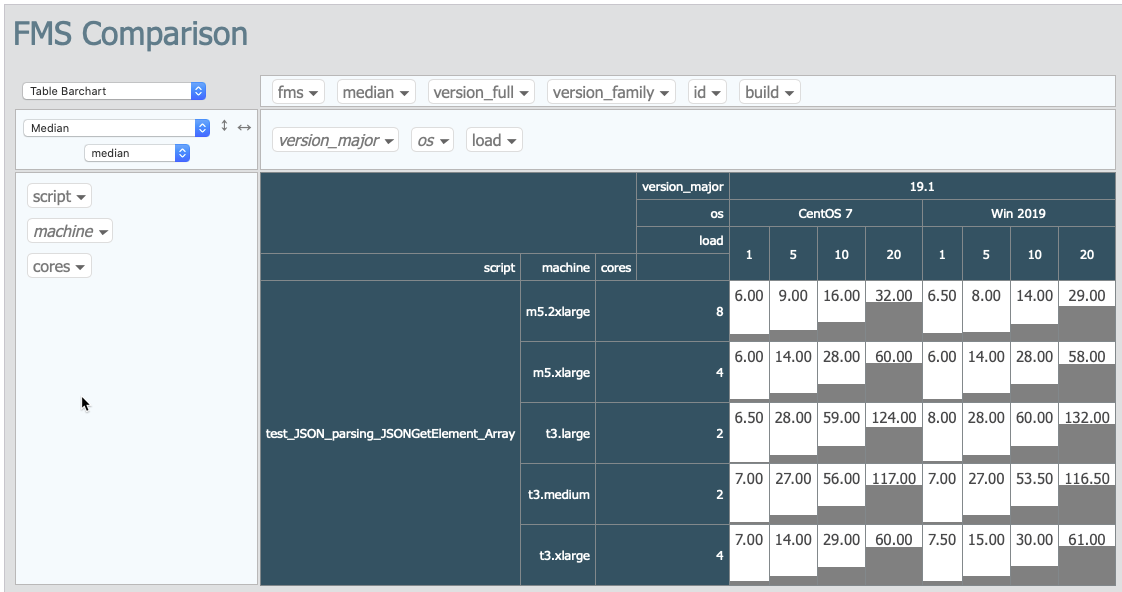
Task: Open the version_major column attribute filter
Action: (336, 140)
